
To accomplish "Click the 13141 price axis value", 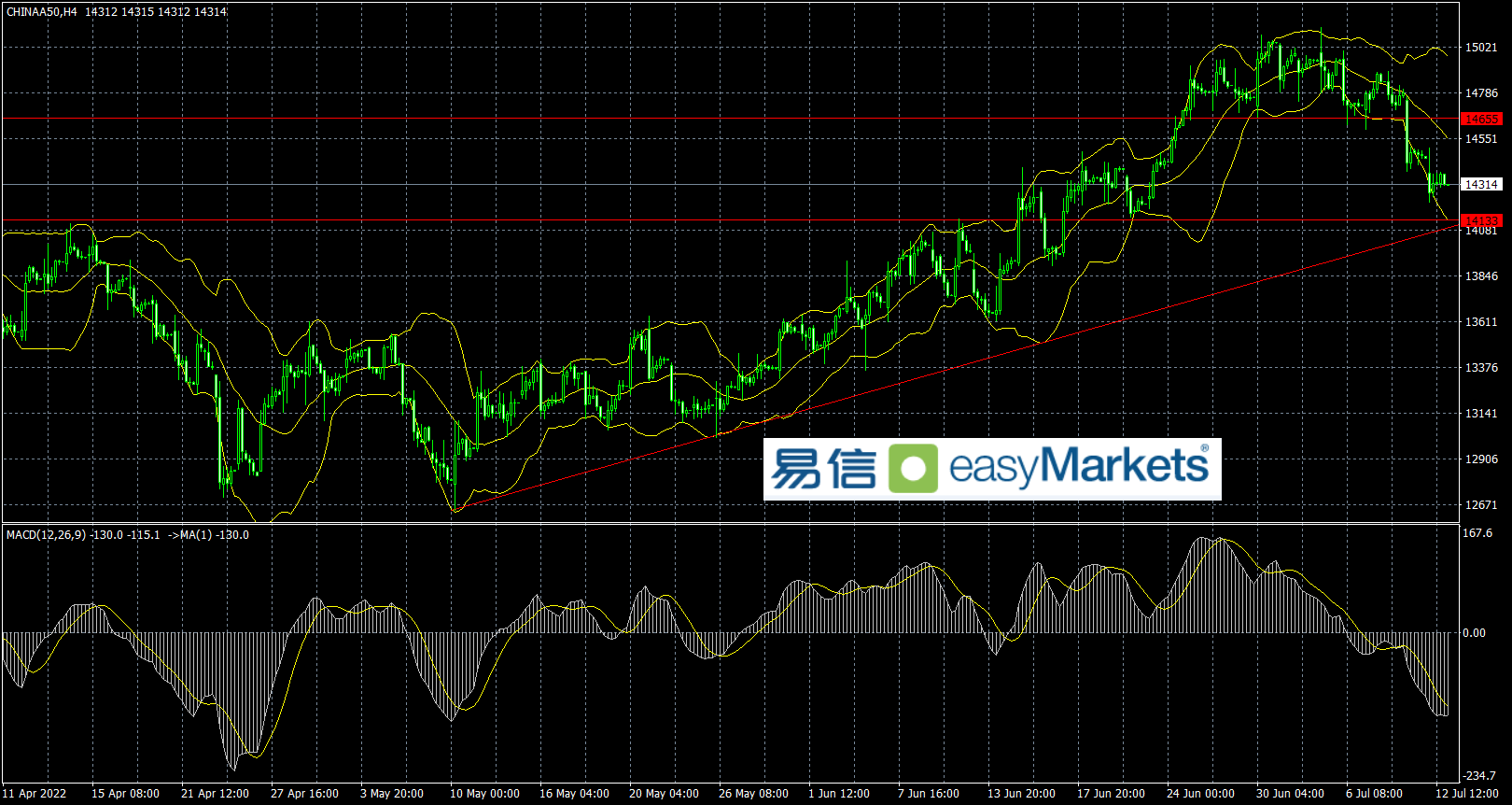I will (1481, 414).
